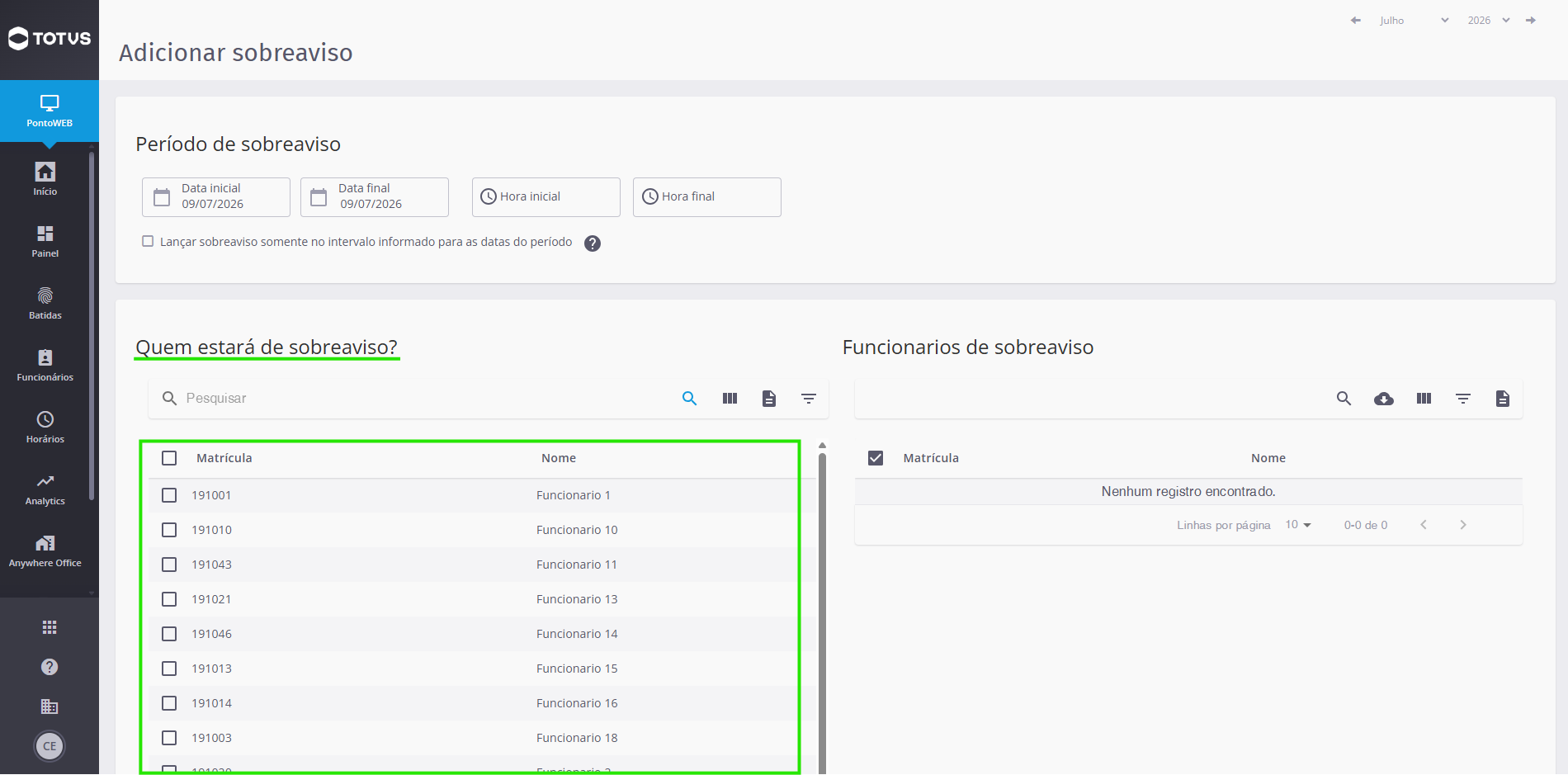
Task: Sort right table by Matrícula header
Action: [x=931, y=458]
